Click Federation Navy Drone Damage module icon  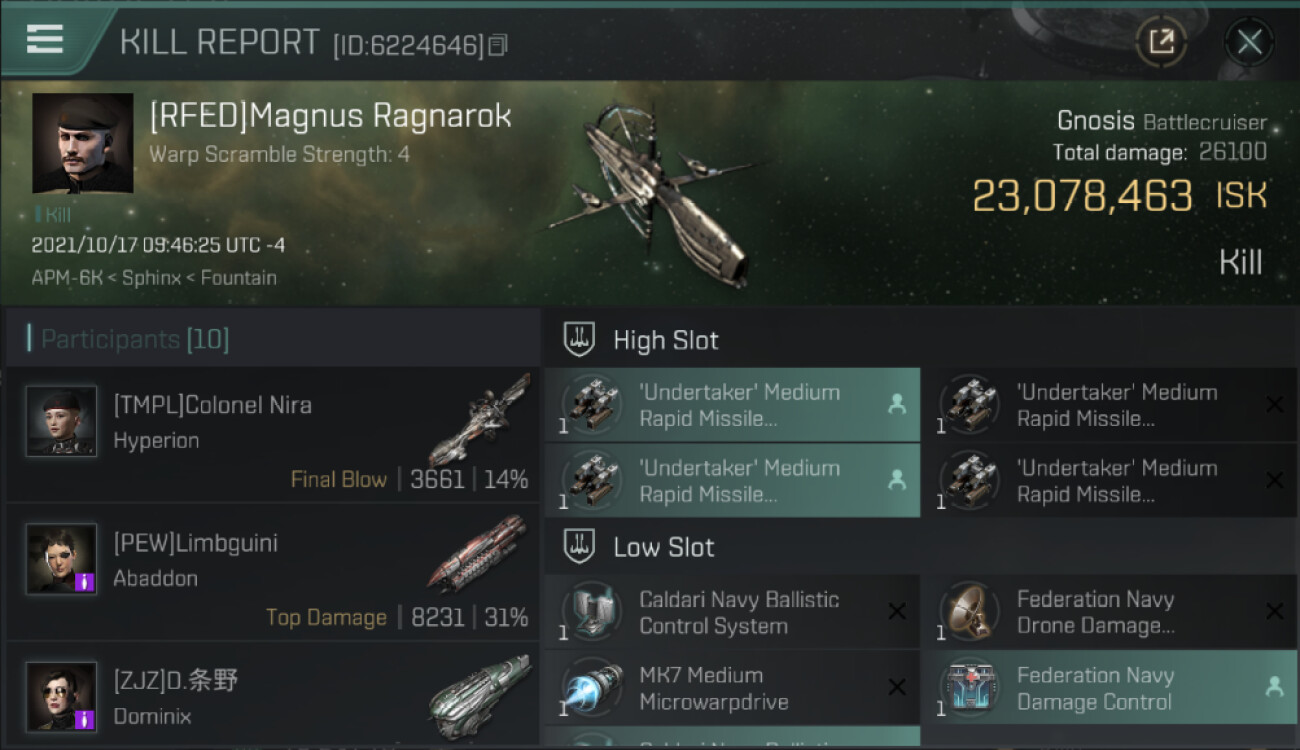[x=971, y=610]
